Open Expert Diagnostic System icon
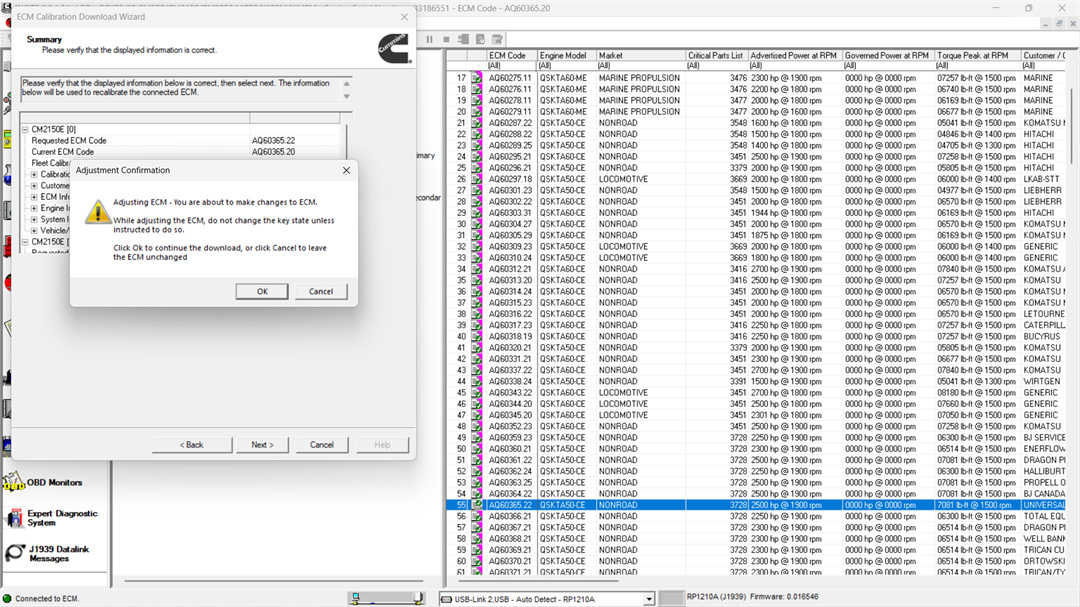The width and height of the screenshot is (1080, 607). pyautogui.click(x=14, y=518)
